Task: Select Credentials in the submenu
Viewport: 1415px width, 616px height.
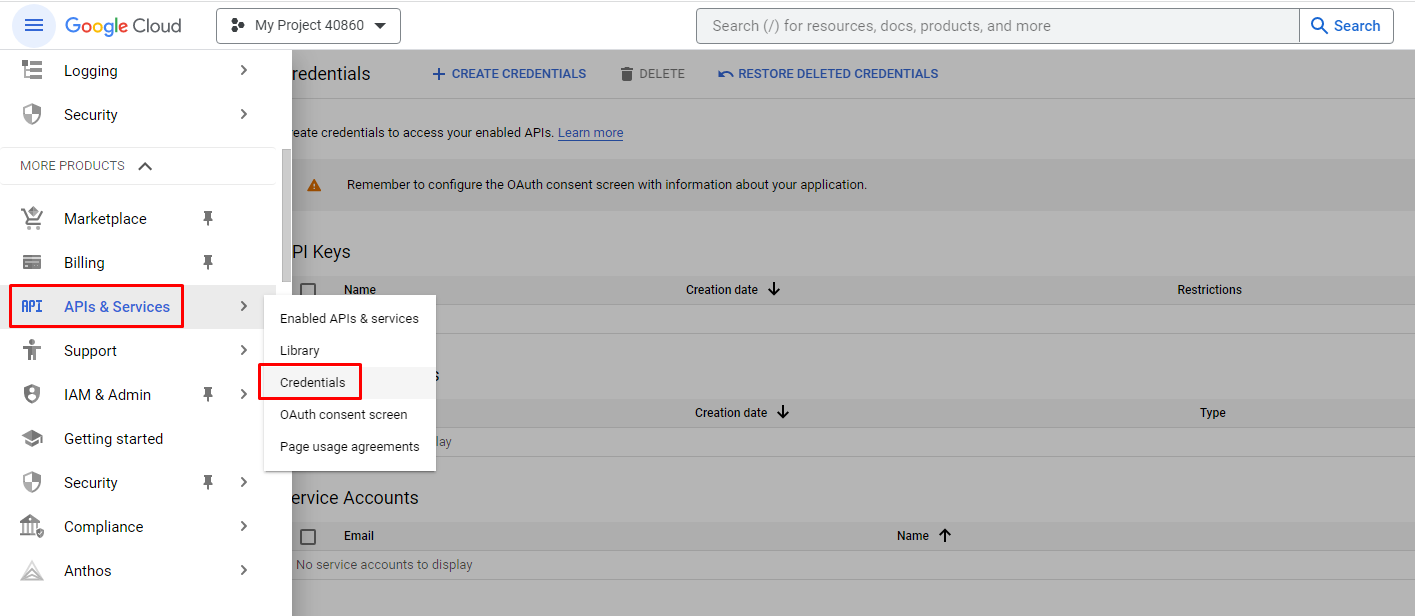Action: [349, 382]
